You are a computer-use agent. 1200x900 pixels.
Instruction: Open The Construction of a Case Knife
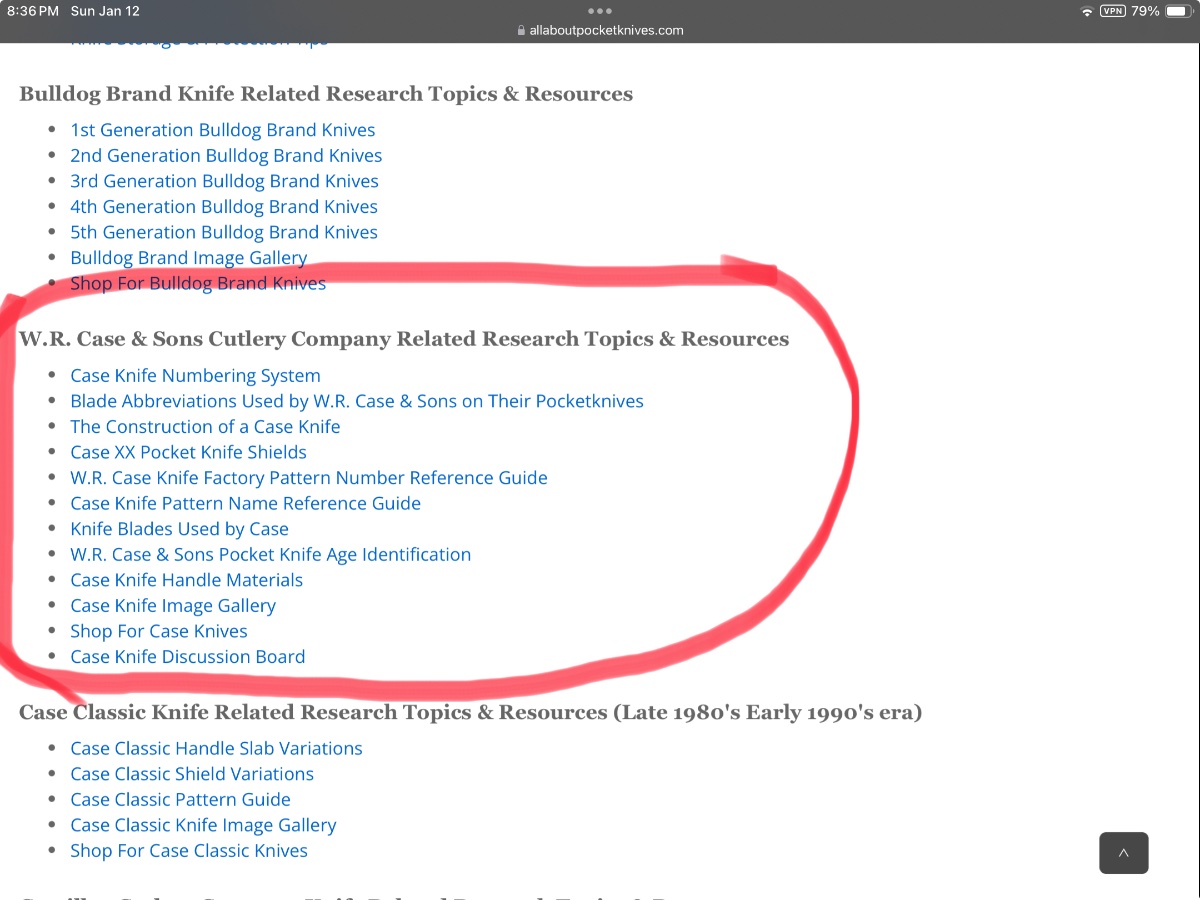coord(205,427)
